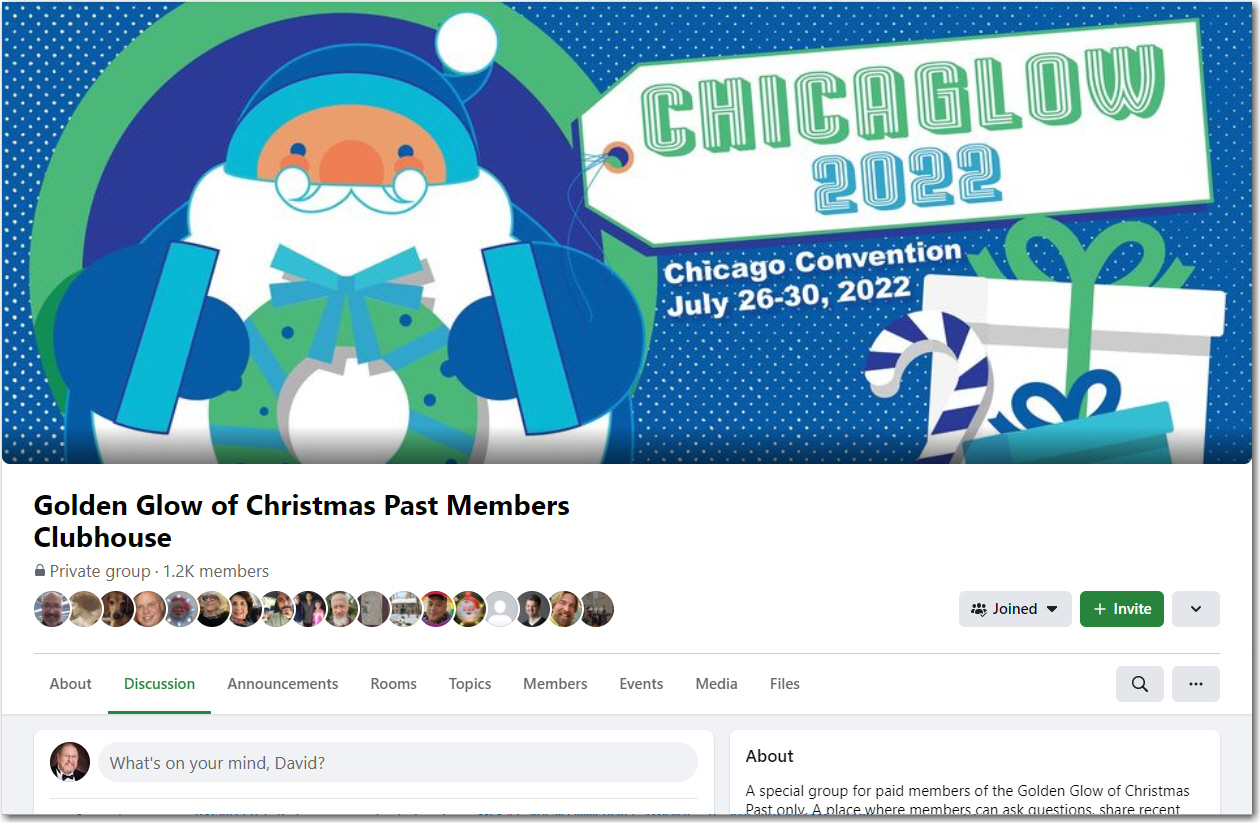Image resolution: width=1260 pixels, height=823 pixels.
Task: Click the "What's on your mind, David?" field
Action: coord(398,762)
